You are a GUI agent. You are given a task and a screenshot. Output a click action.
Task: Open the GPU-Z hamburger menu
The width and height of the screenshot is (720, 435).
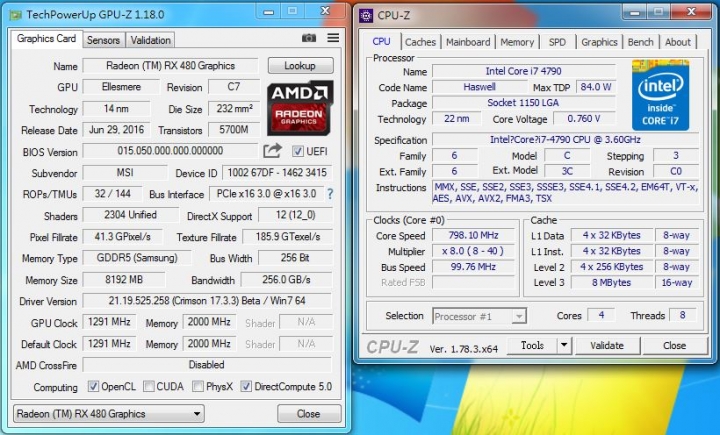333,38
